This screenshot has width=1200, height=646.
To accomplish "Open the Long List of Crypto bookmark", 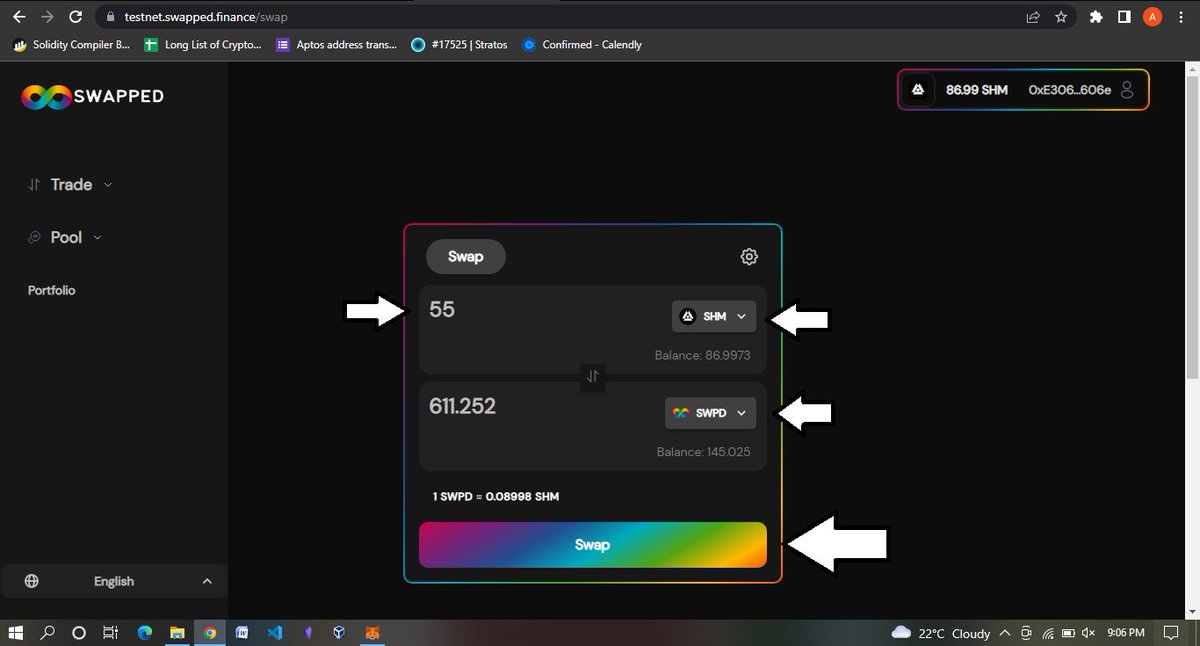I will tap(203, 45).
